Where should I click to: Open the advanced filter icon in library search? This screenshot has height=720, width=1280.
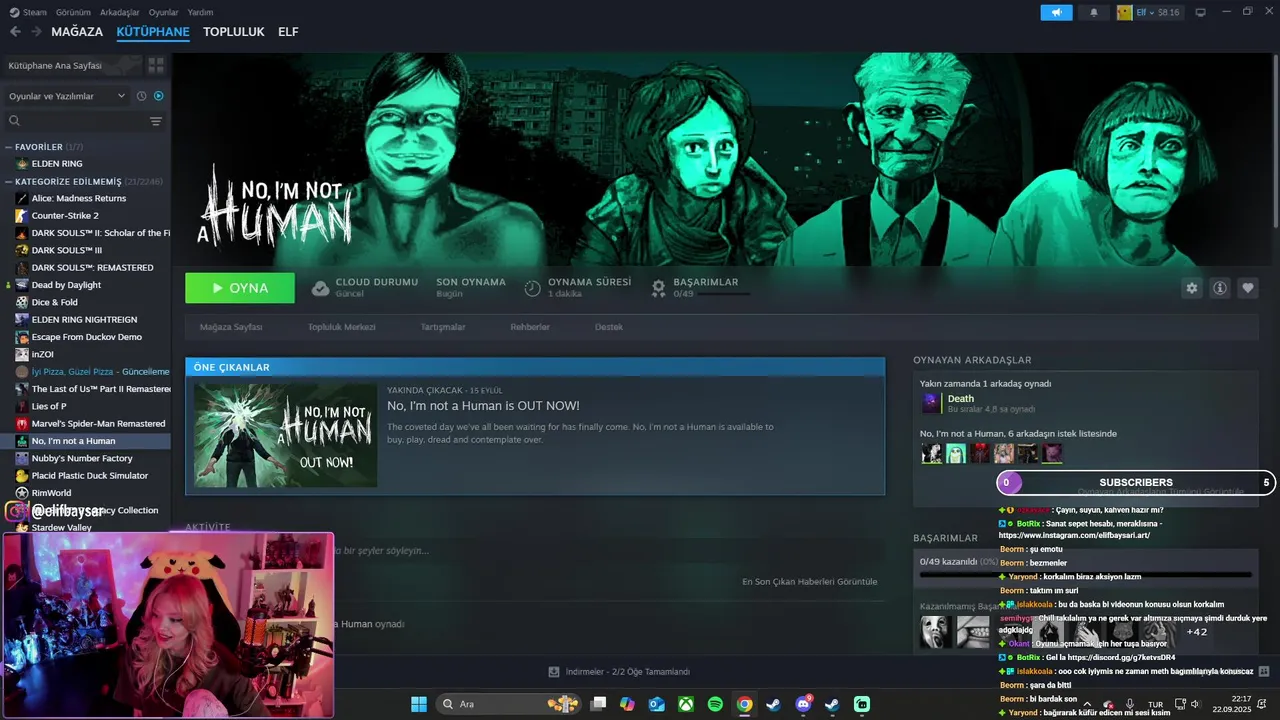tap(156, 121)
